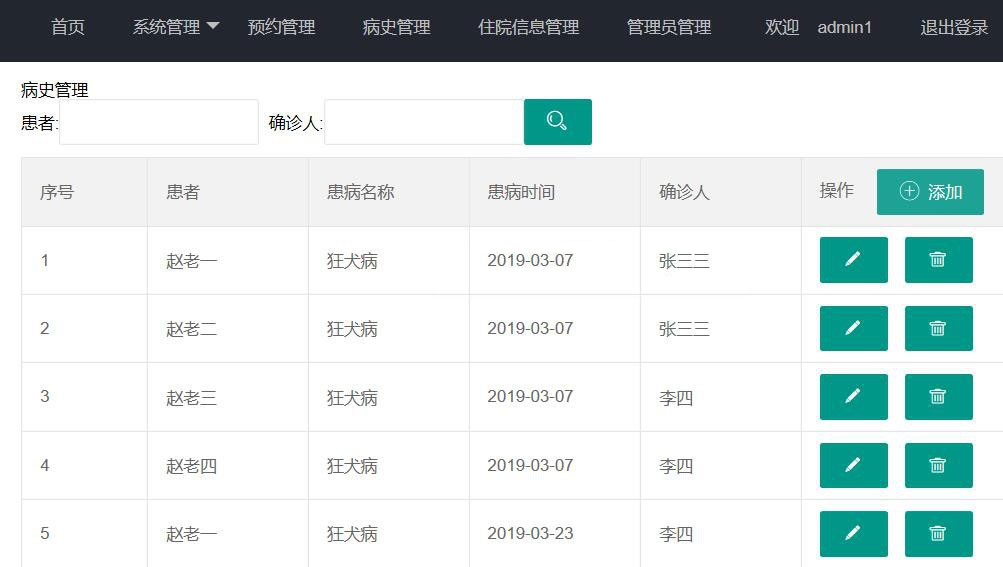Remove the 赵老三 record via trash icon
Image resolution: width=1003 pixels, height=567 pixels.
[x=938, y=396]
